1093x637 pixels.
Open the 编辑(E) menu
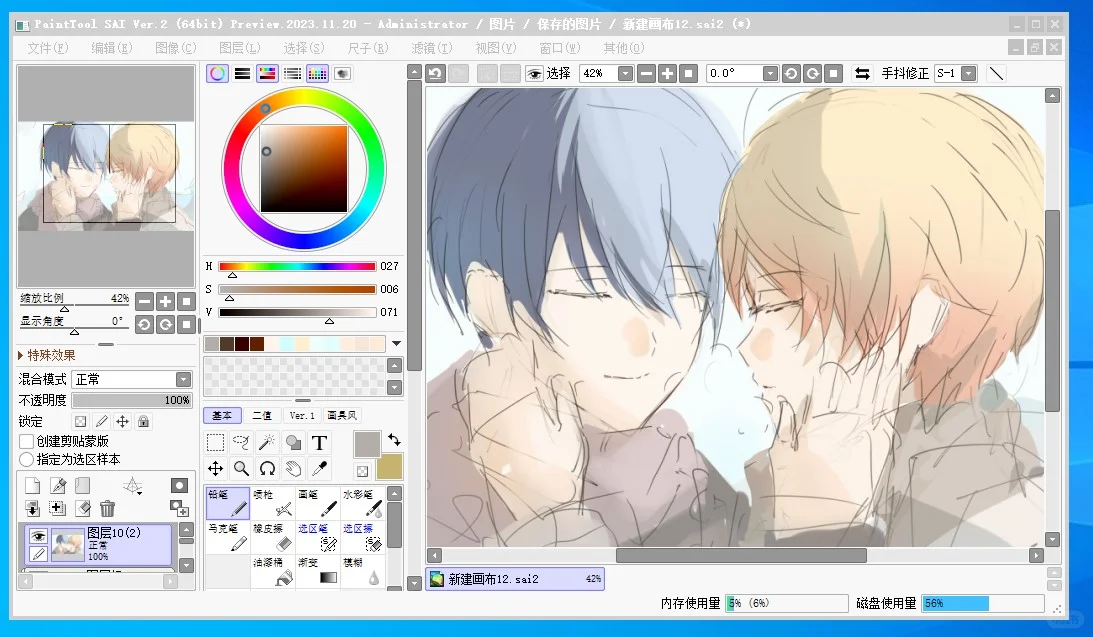click(x=112, y=47)
